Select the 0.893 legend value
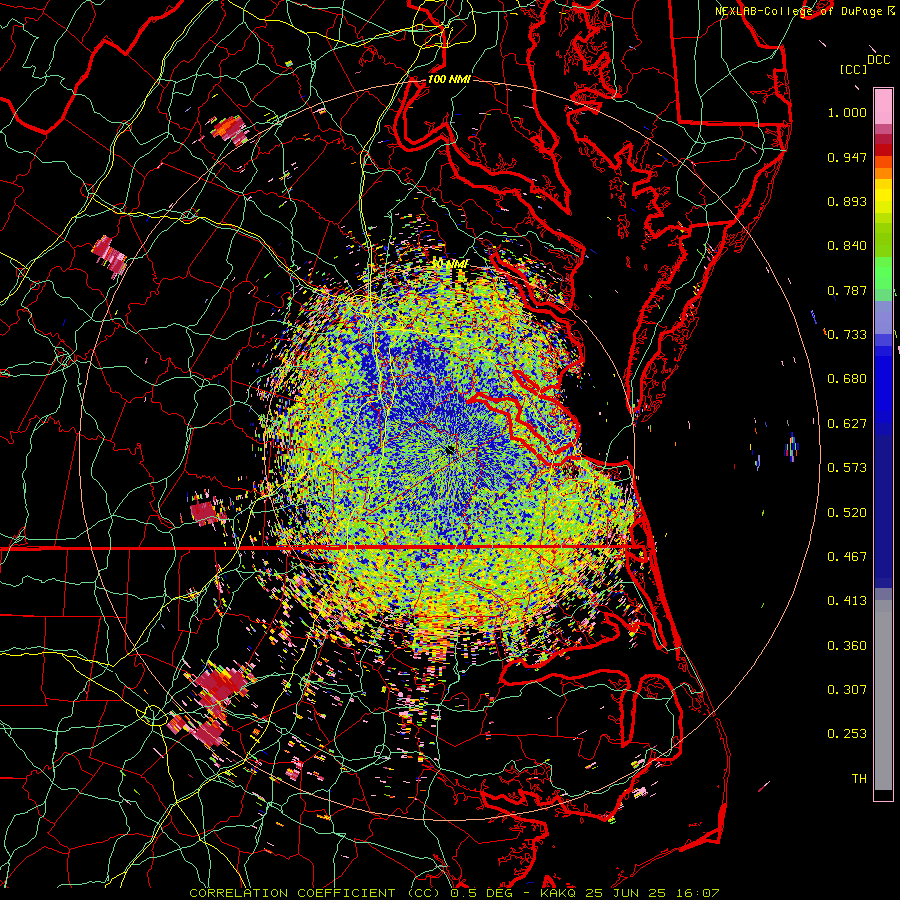Viewport: 900px width, 900px height. tap(847, 201)
